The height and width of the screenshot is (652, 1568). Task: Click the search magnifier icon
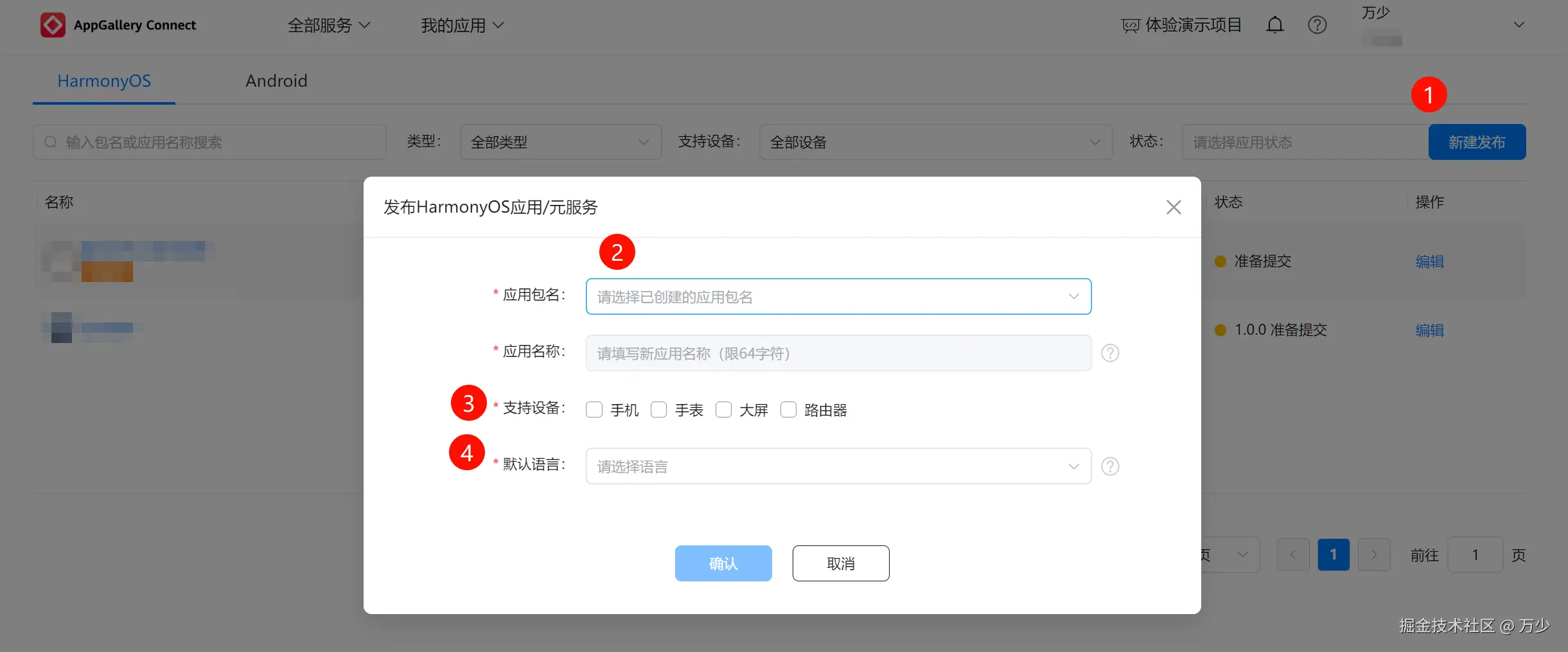51,142
